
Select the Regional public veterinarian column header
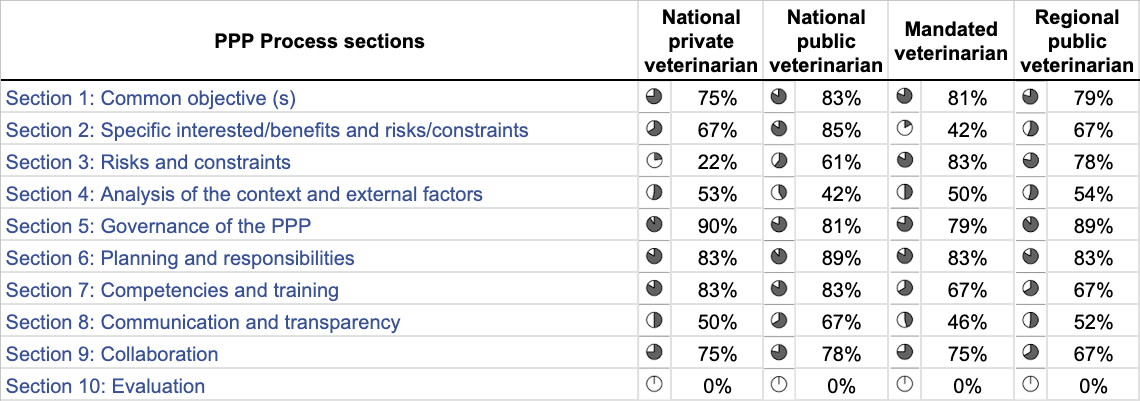coord(1076,41)
